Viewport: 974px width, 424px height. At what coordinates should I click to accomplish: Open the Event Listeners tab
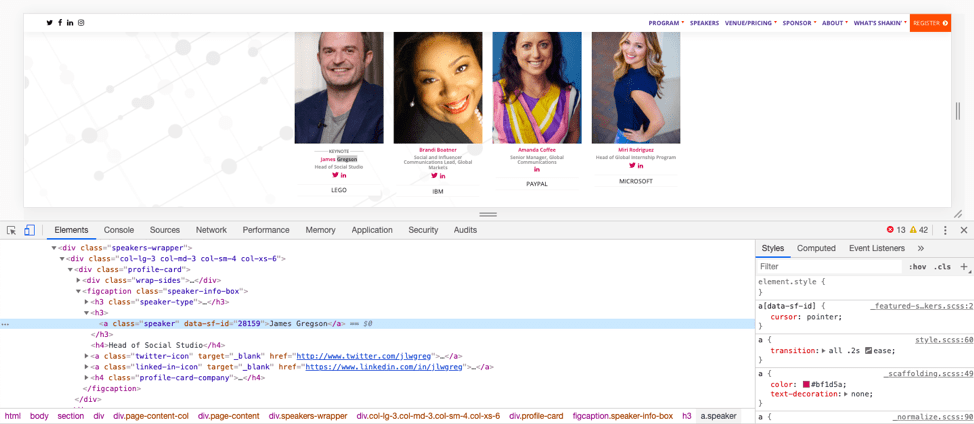click(x=876, y=248)
